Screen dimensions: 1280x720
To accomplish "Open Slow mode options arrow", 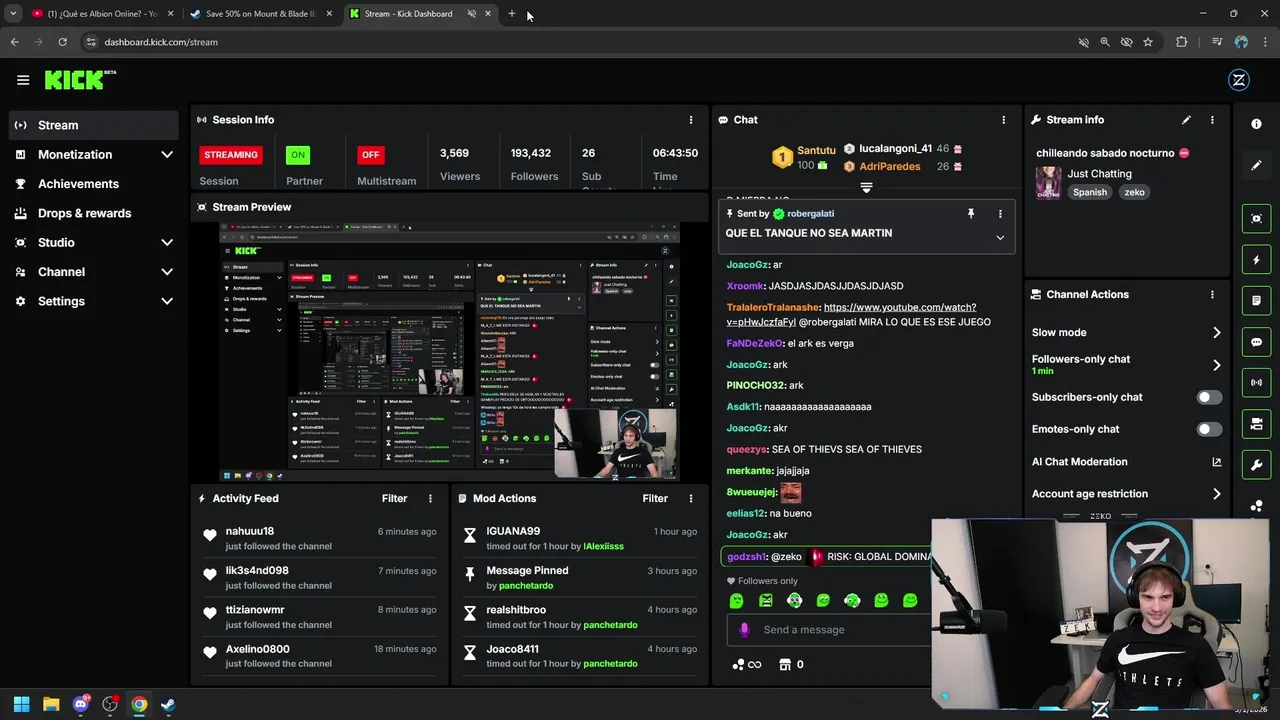I will 1216,333.
